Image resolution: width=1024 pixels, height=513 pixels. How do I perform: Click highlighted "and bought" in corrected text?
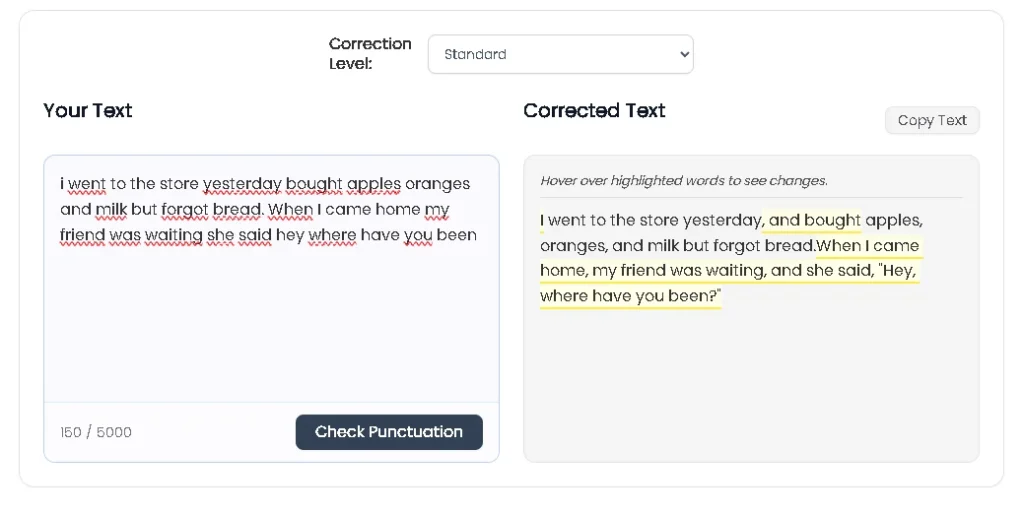tap(814, 221)
